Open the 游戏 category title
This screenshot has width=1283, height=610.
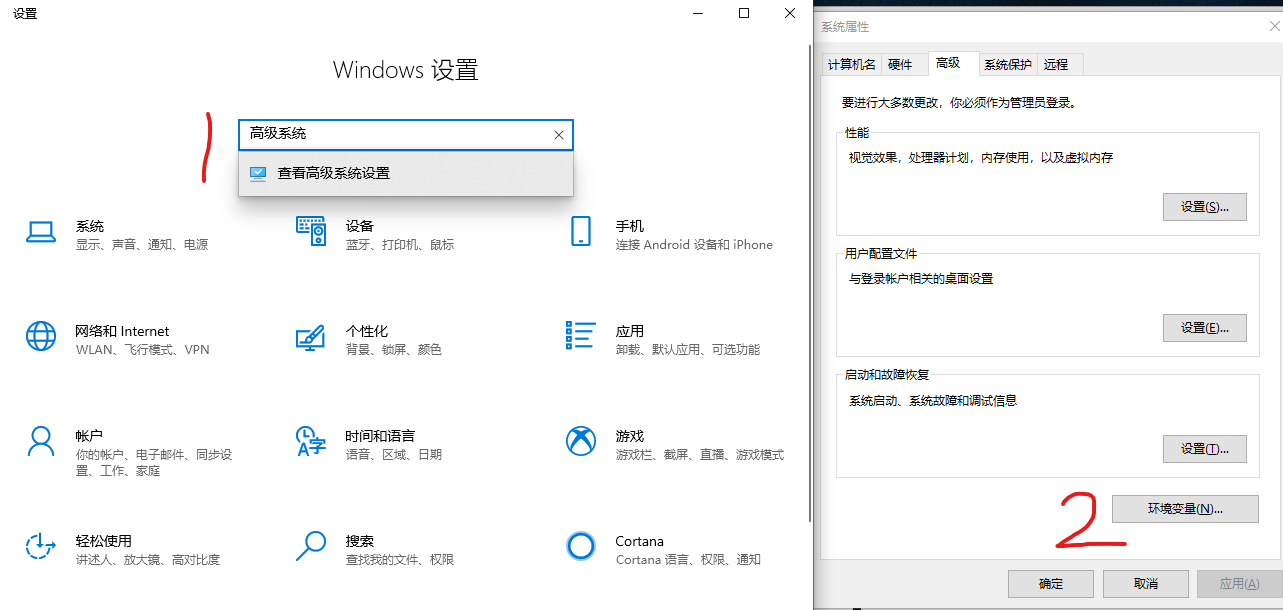tap(630, 436)
